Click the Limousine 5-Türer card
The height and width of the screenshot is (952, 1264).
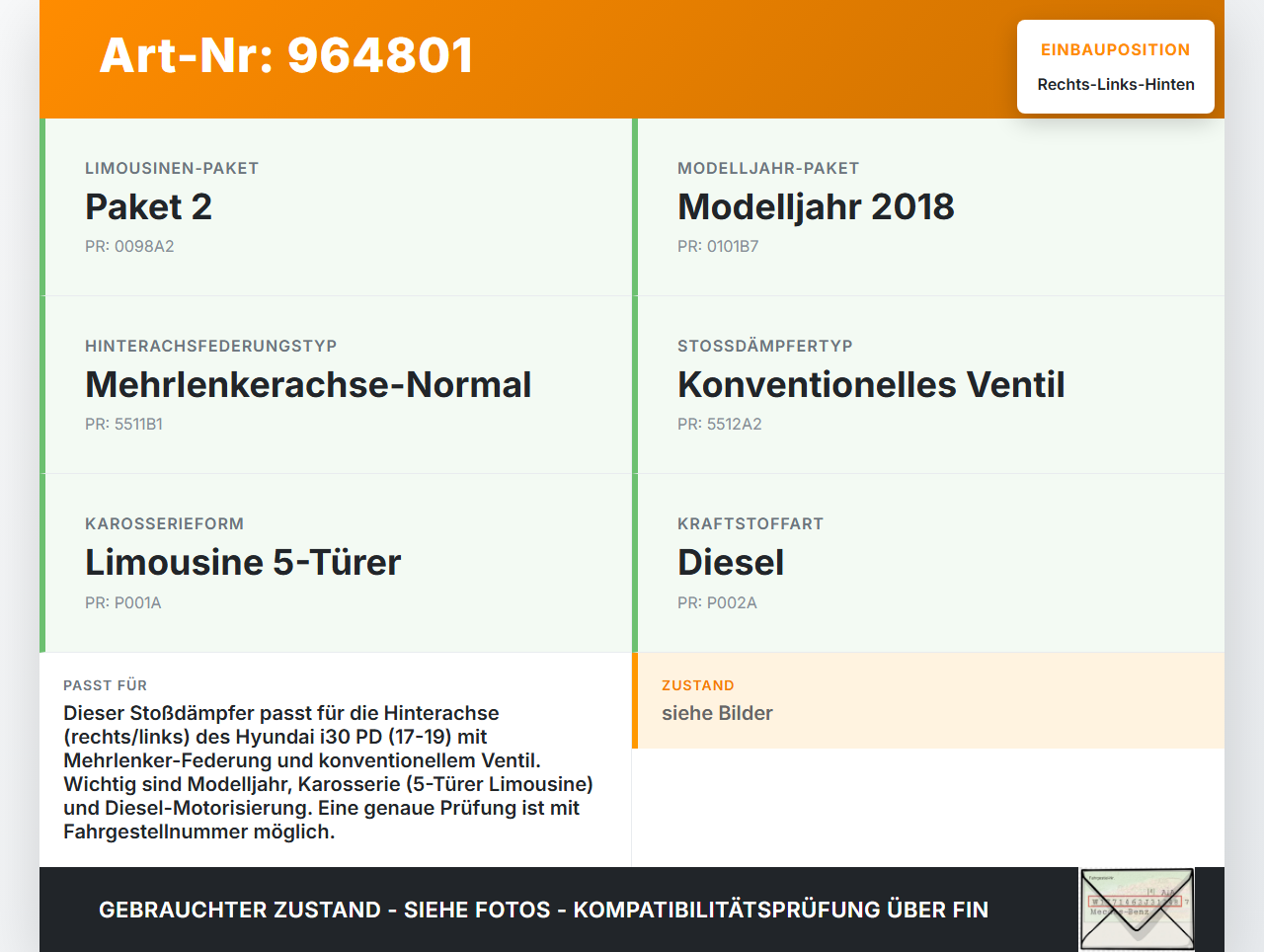click(243, 562)
